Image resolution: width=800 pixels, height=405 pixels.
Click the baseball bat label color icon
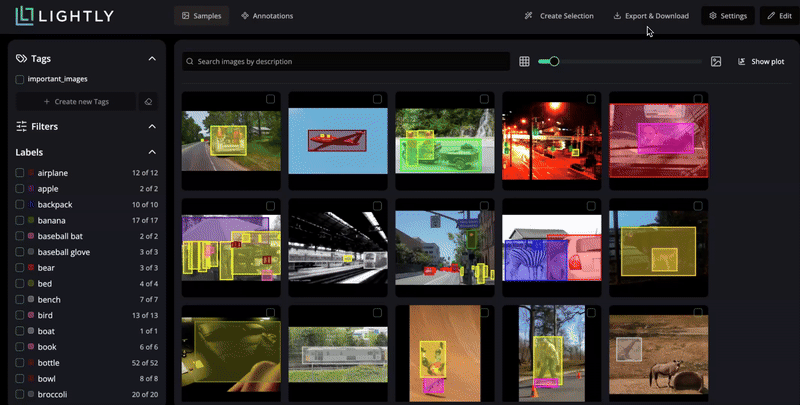[31, 236]
